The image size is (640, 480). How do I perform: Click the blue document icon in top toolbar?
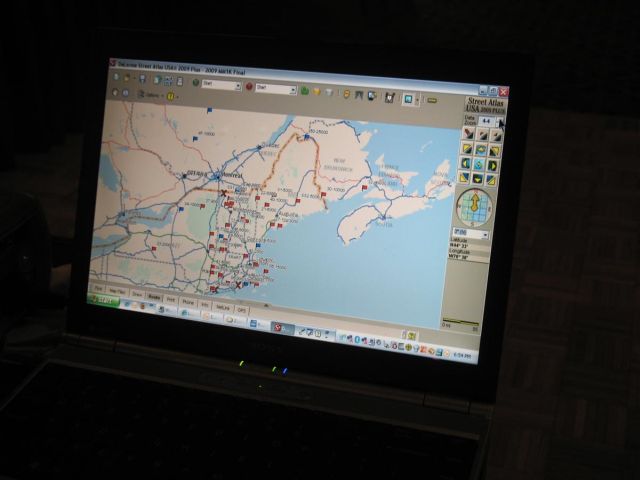157,80
